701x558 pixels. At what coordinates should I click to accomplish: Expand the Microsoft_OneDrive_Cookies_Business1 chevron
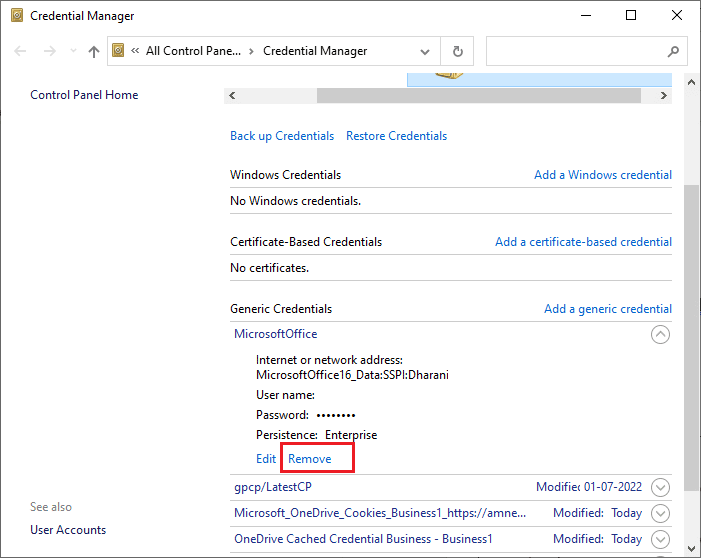[x=660, y=513]
